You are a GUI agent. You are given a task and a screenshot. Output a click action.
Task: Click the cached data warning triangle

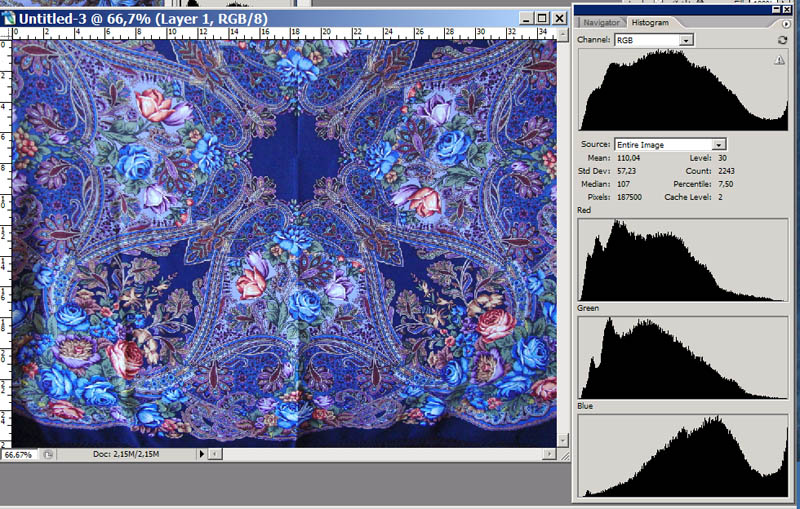tap(779, 61)
